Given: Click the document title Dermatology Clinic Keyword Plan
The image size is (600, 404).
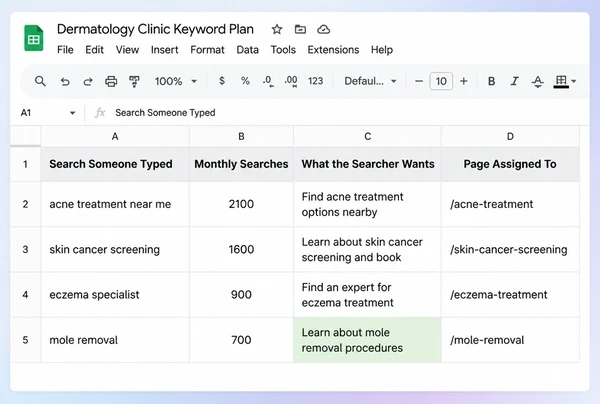Looking at the screenshot, I should [x=155, y=29].
